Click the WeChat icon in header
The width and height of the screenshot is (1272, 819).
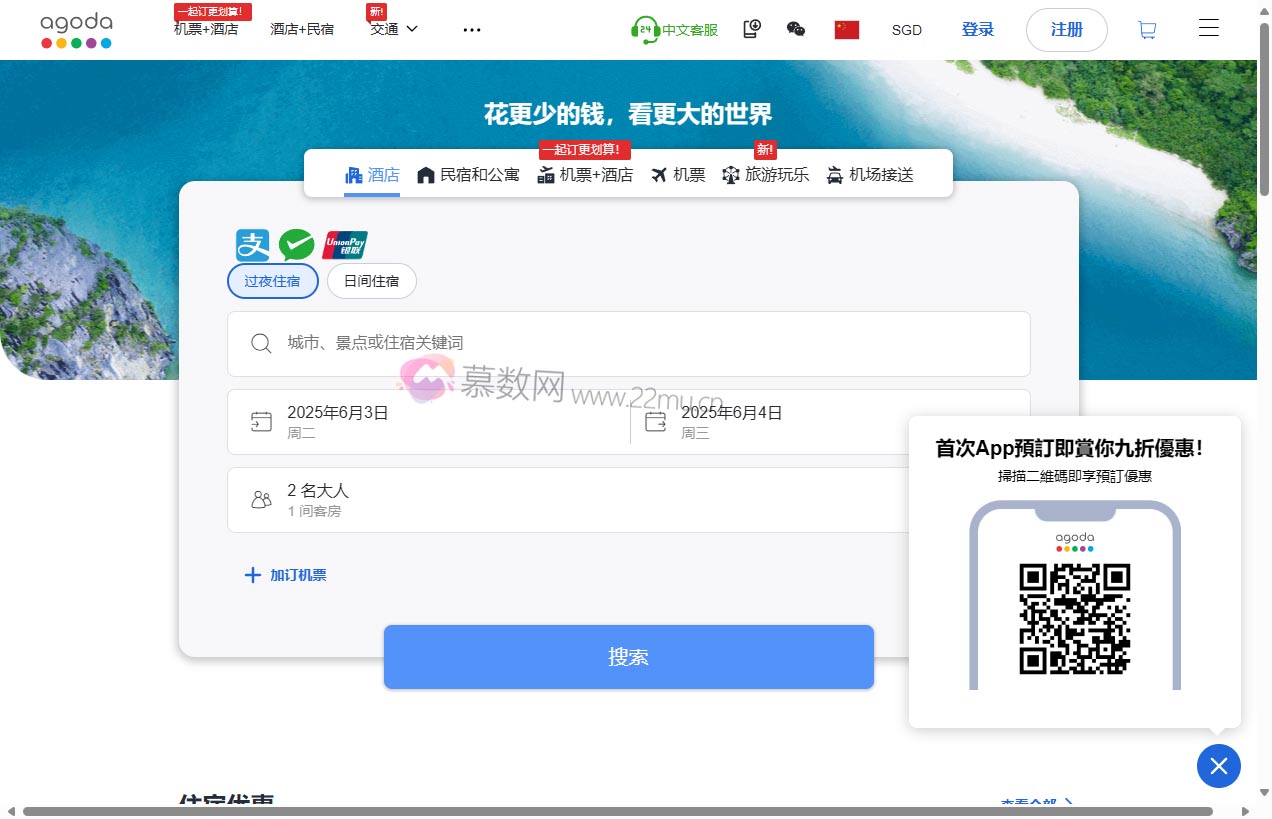tap(796, 29)
